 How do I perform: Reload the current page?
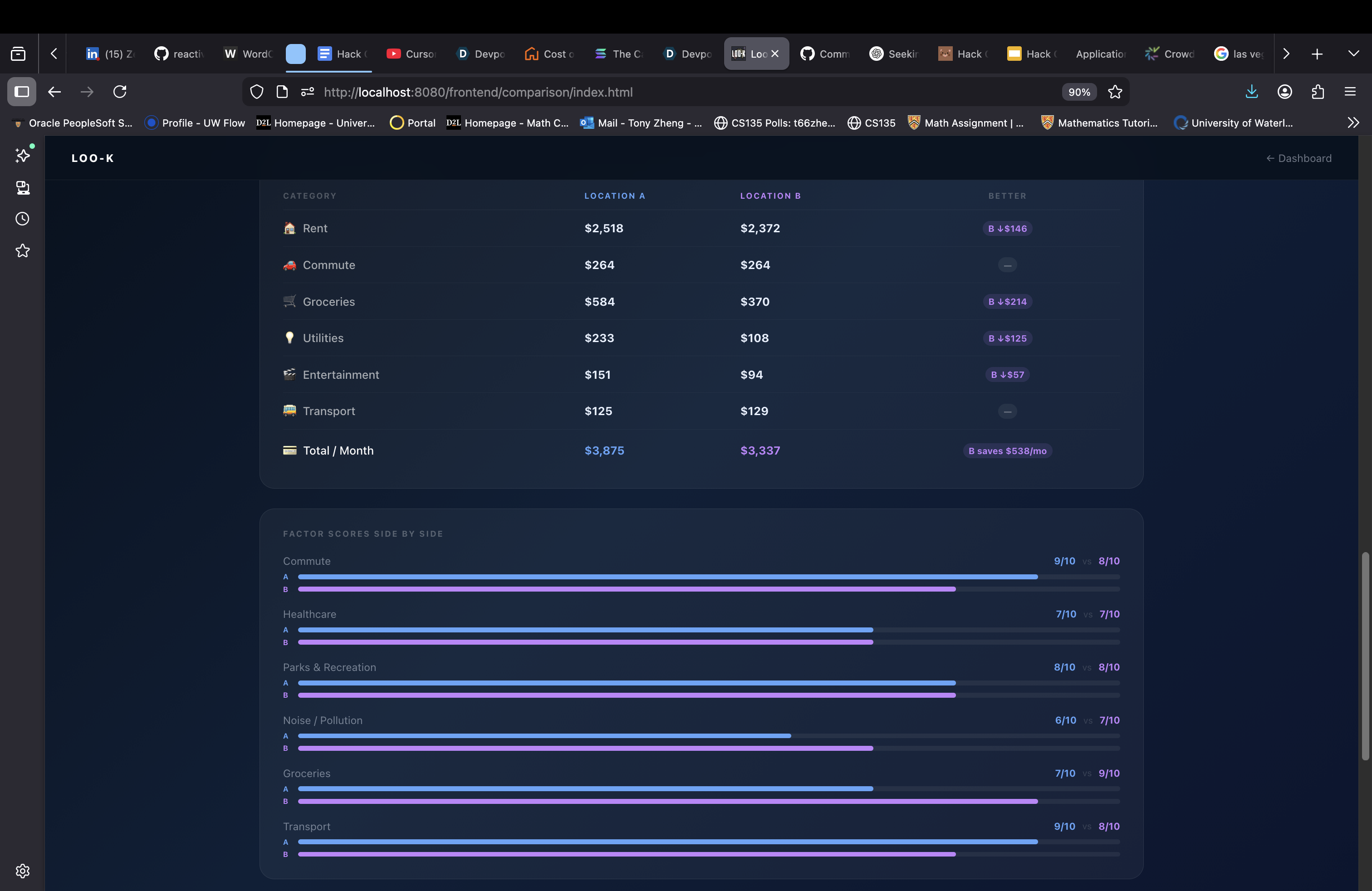[x=120, y=92]
